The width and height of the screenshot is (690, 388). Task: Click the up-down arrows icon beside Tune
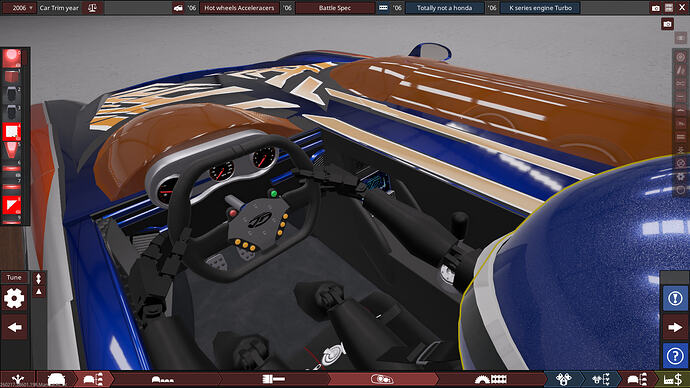[x=39, y=278]
